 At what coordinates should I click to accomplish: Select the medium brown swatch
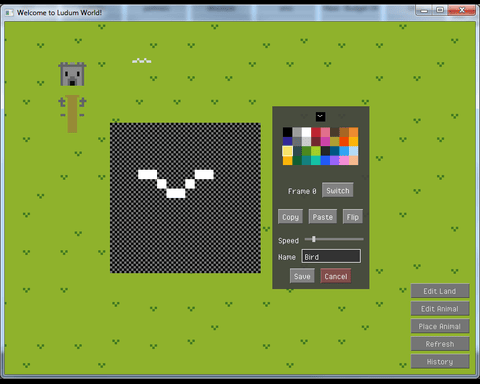point(344,132)
